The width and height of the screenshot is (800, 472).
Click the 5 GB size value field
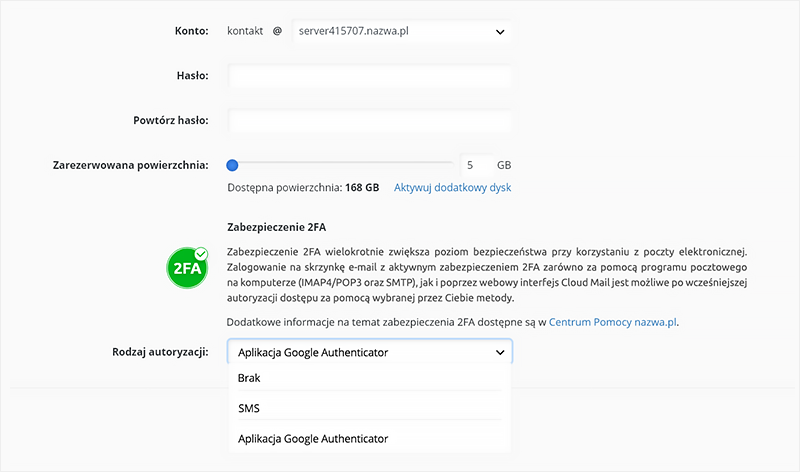(477, 165)
